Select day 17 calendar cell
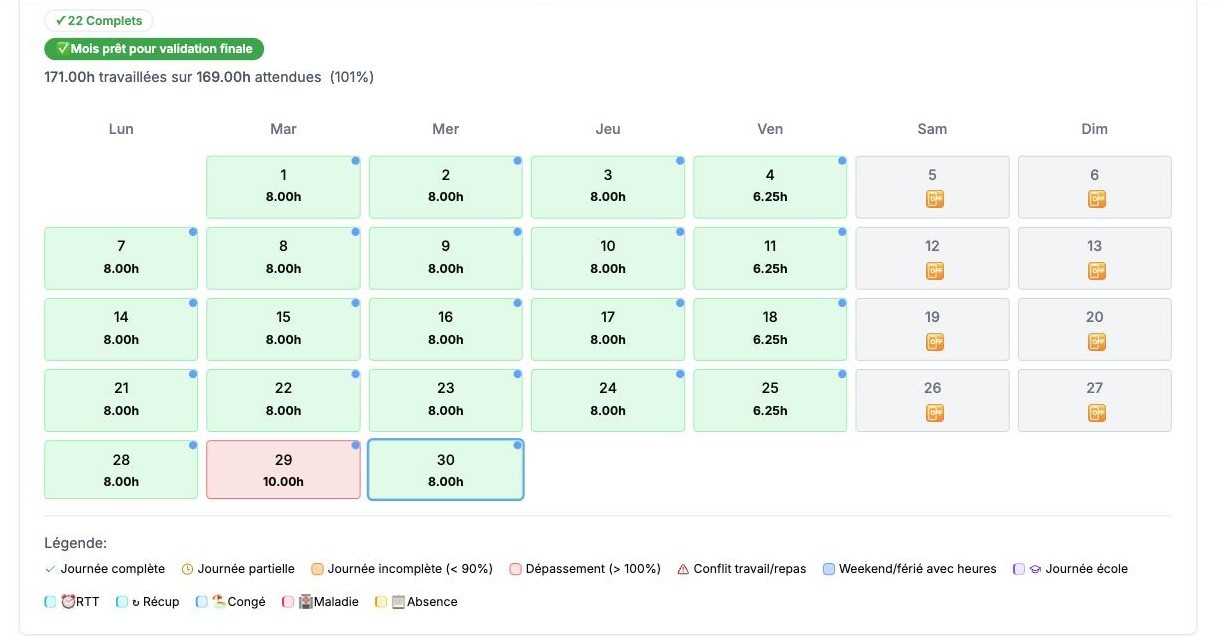1218x642 pixels. point(608,329)
